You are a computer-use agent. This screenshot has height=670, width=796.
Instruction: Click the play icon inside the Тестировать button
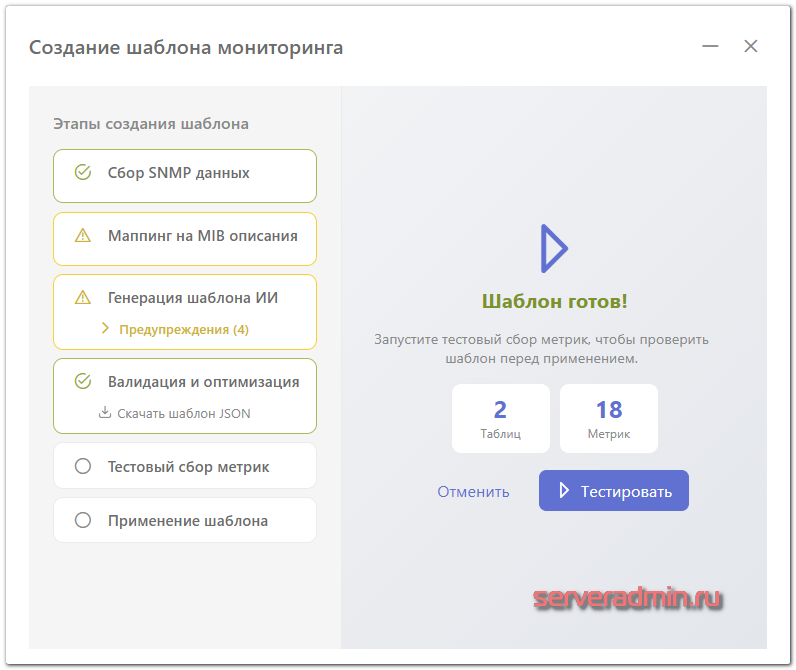point(564,491)
